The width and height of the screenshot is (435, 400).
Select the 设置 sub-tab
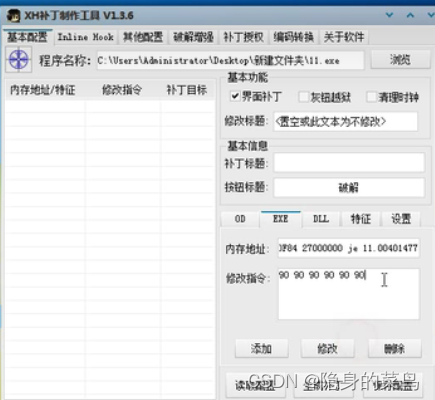(401, 219)
